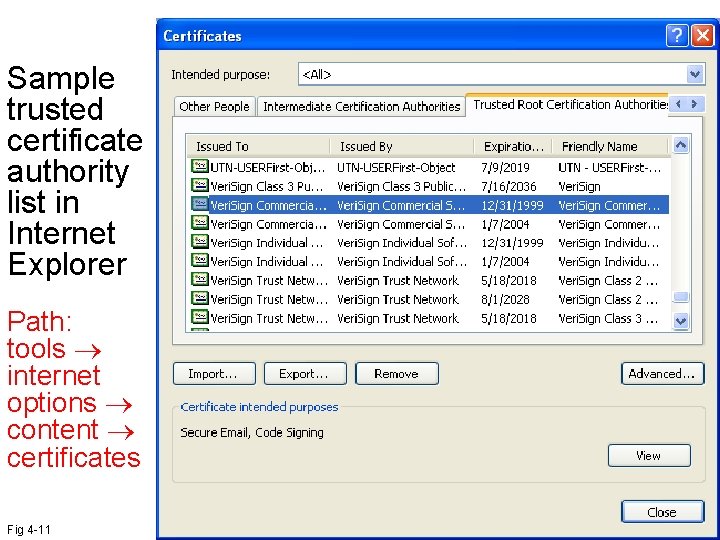Click certificate icon of VeriSign Commercial 1/7/2004 row
The height and width of the screenshot is (540, 720).
pos(200,223)
